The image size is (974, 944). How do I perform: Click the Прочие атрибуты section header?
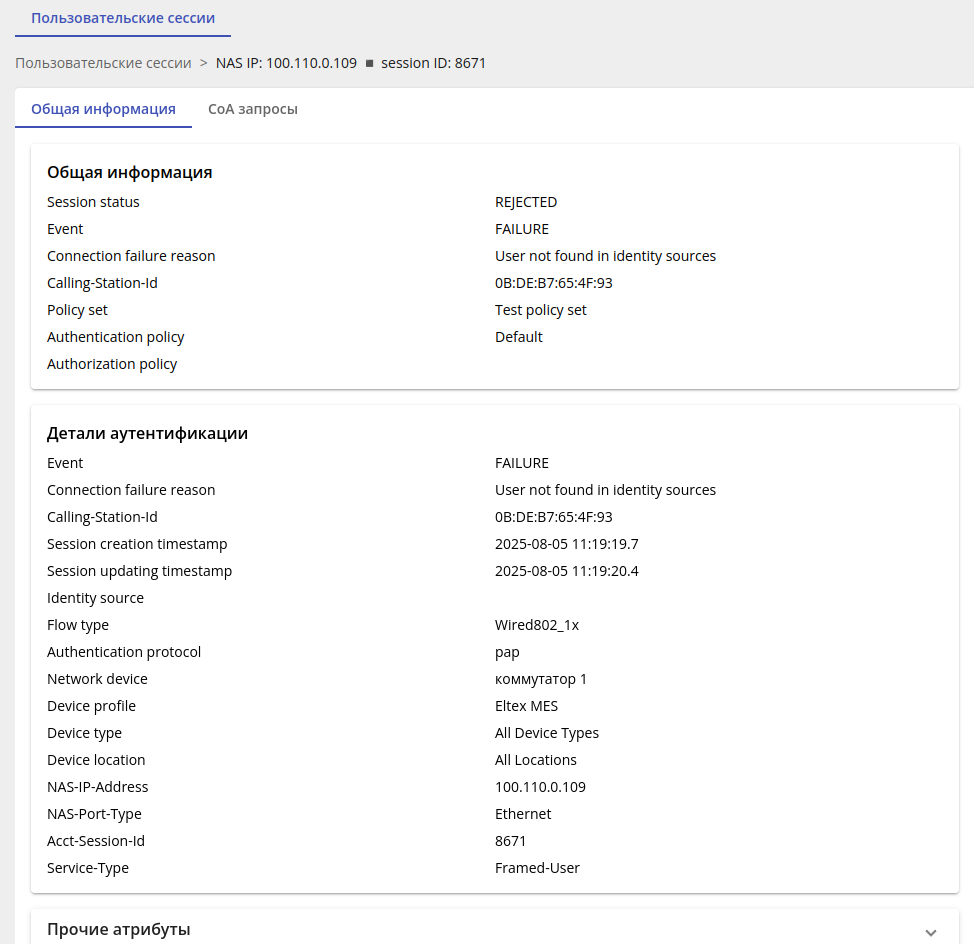pos(119,930)
